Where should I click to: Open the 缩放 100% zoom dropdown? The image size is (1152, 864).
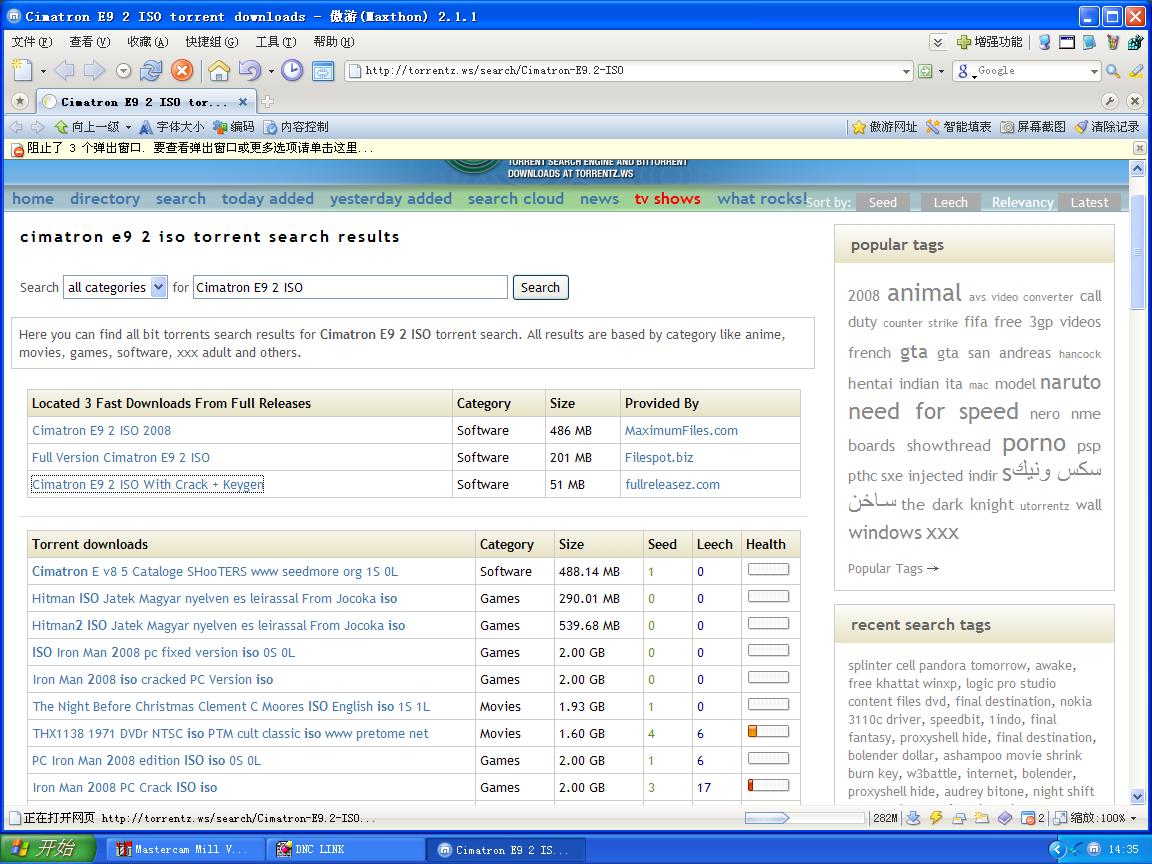coord(1132,818)
